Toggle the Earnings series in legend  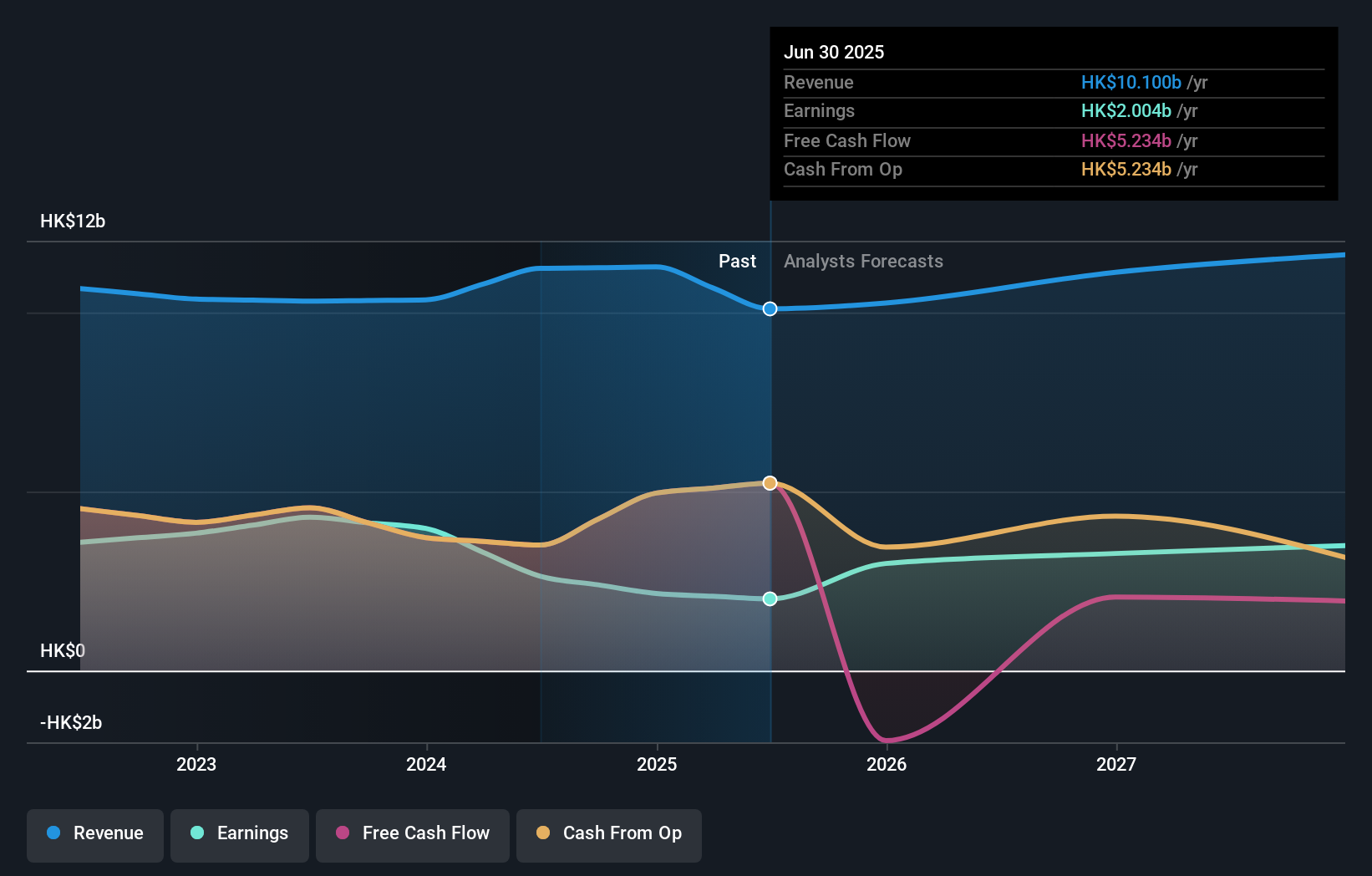click(x=240, y=835)
